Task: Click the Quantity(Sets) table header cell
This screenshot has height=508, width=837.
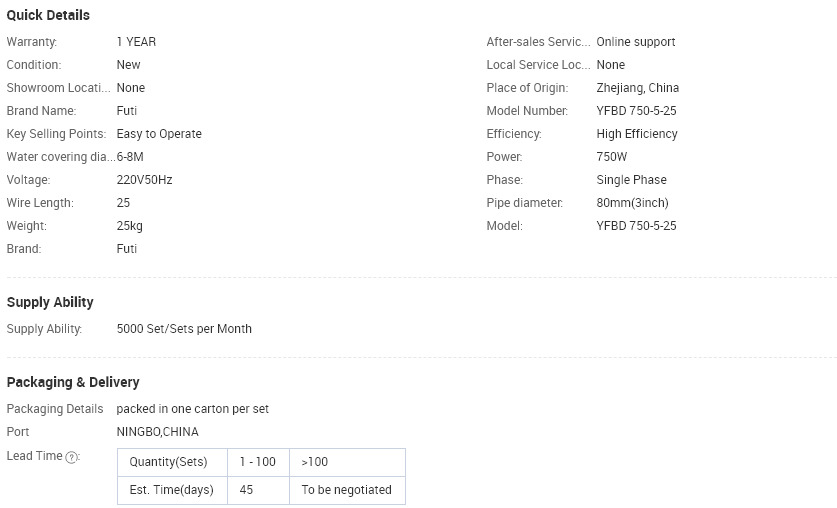Action: point(172,462)
